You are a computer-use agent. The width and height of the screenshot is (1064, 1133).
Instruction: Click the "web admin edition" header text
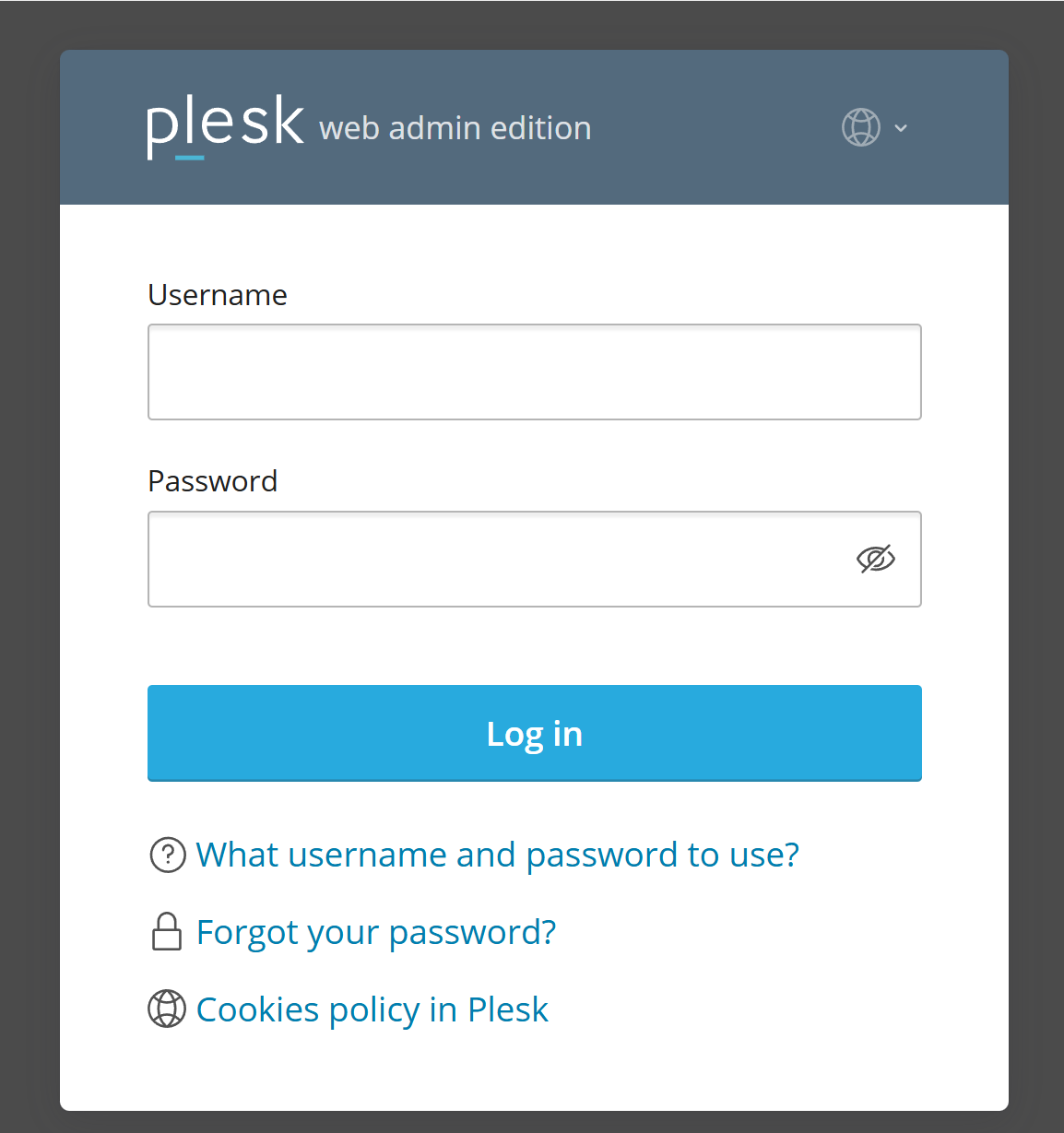455,128
